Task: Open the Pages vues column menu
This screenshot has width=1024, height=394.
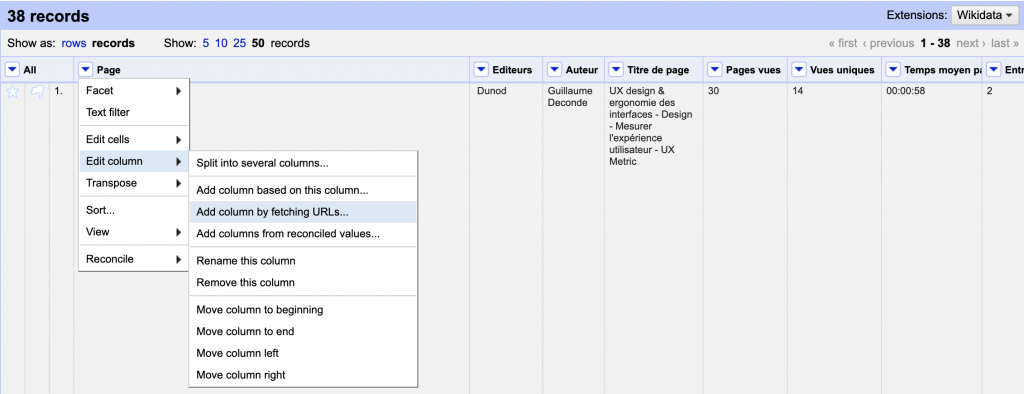Action: pyautogui.click(x=715, y=70)
